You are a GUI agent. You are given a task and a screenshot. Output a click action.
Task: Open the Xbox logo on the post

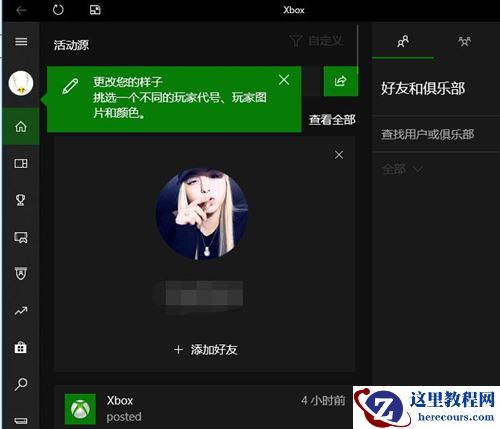point(80,409)
